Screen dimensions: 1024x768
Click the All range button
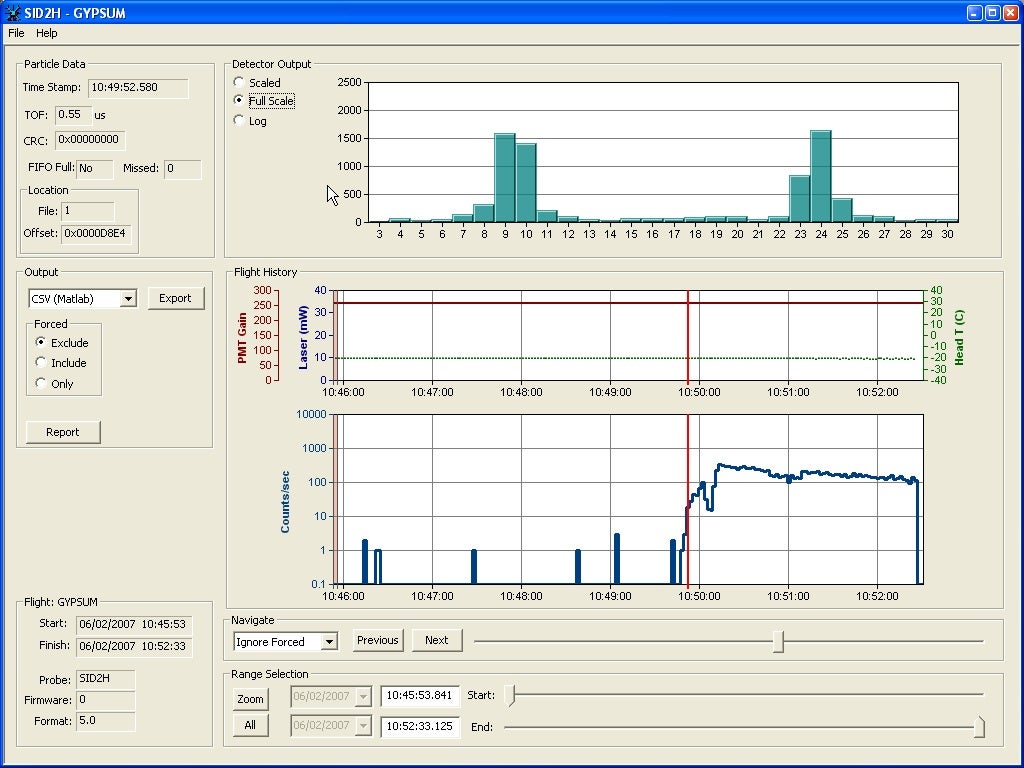coord(250,725)
